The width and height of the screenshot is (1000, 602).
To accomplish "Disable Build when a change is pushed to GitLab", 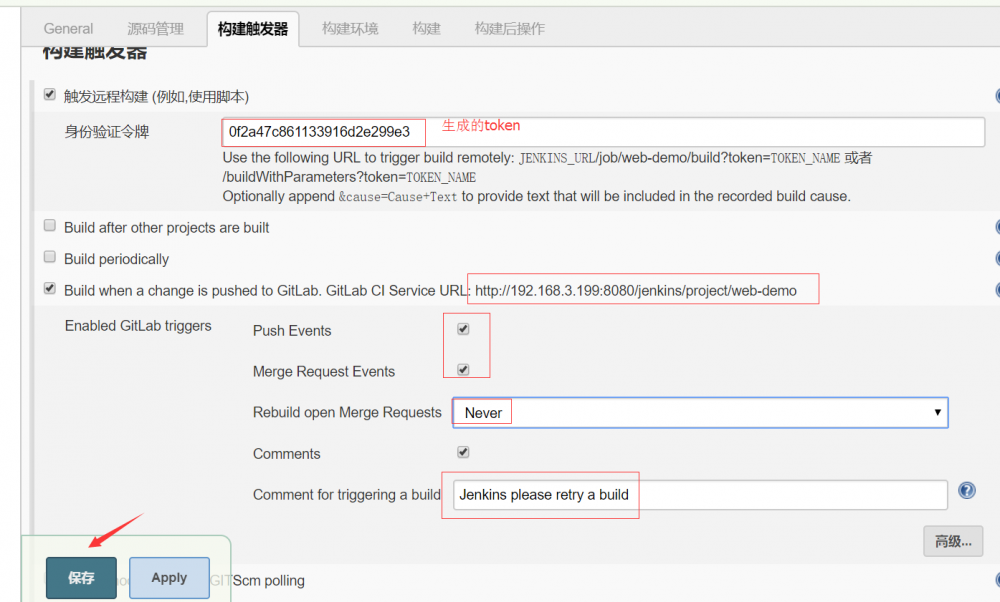I will 49,290.
